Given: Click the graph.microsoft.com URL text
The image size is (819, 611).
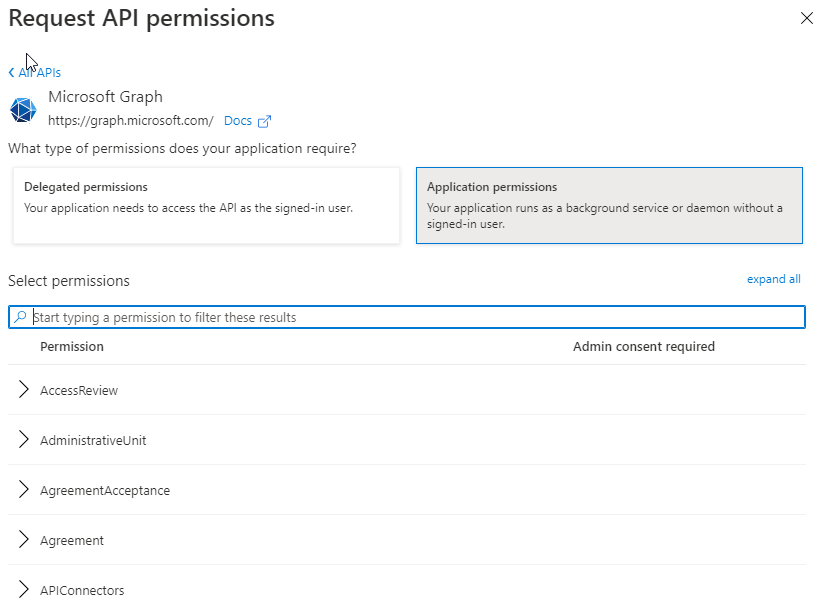Looking at the screenshot, I should (x=130, y=120).
